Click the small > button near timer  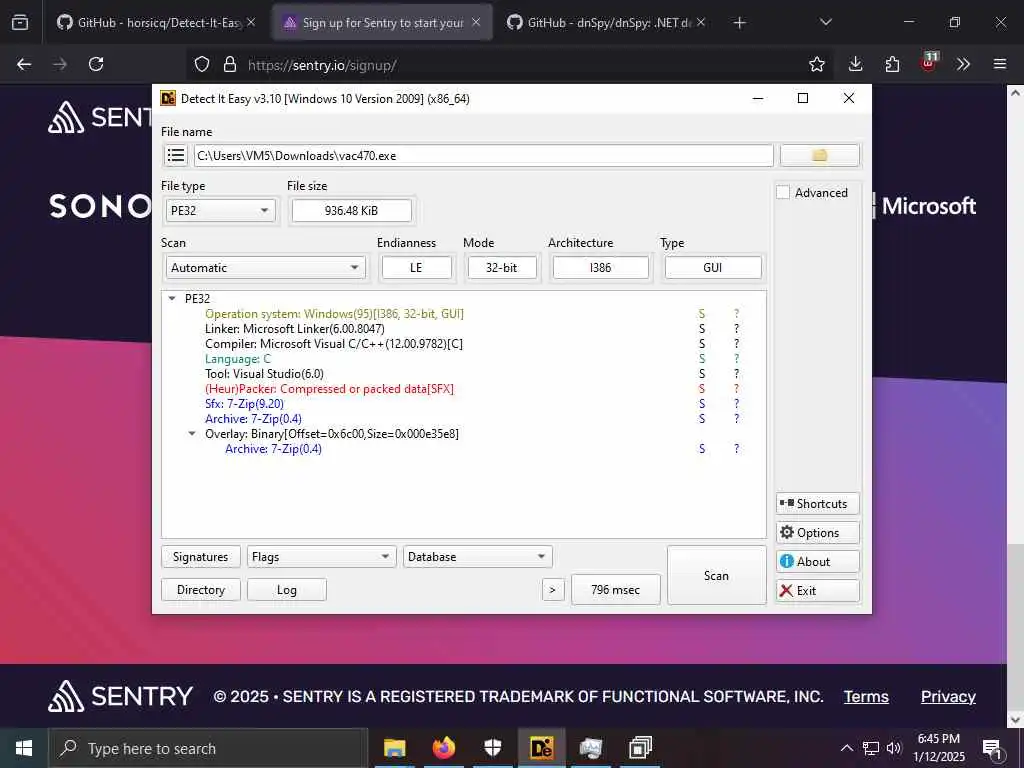pos(552,590)
